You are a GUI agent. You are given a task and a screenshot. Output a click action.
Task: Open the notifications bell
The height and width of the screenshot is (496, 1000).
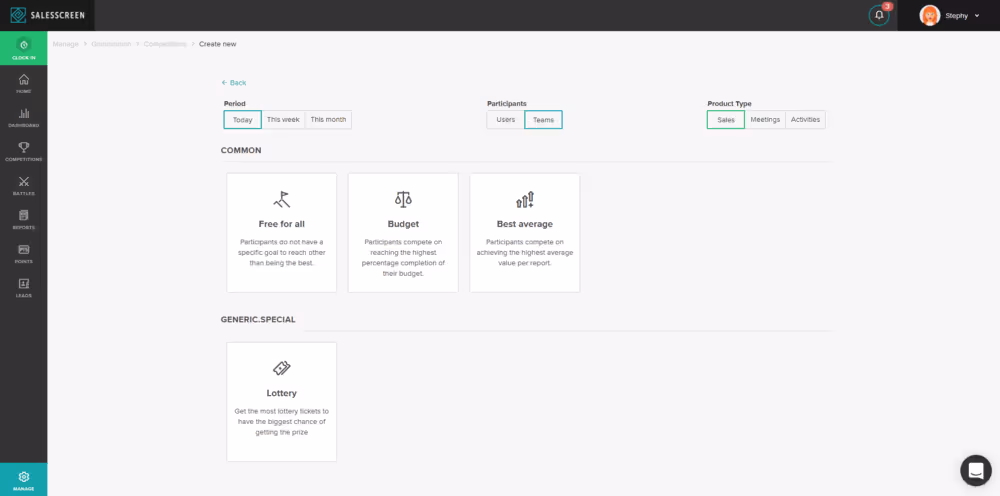pos(879,15)
